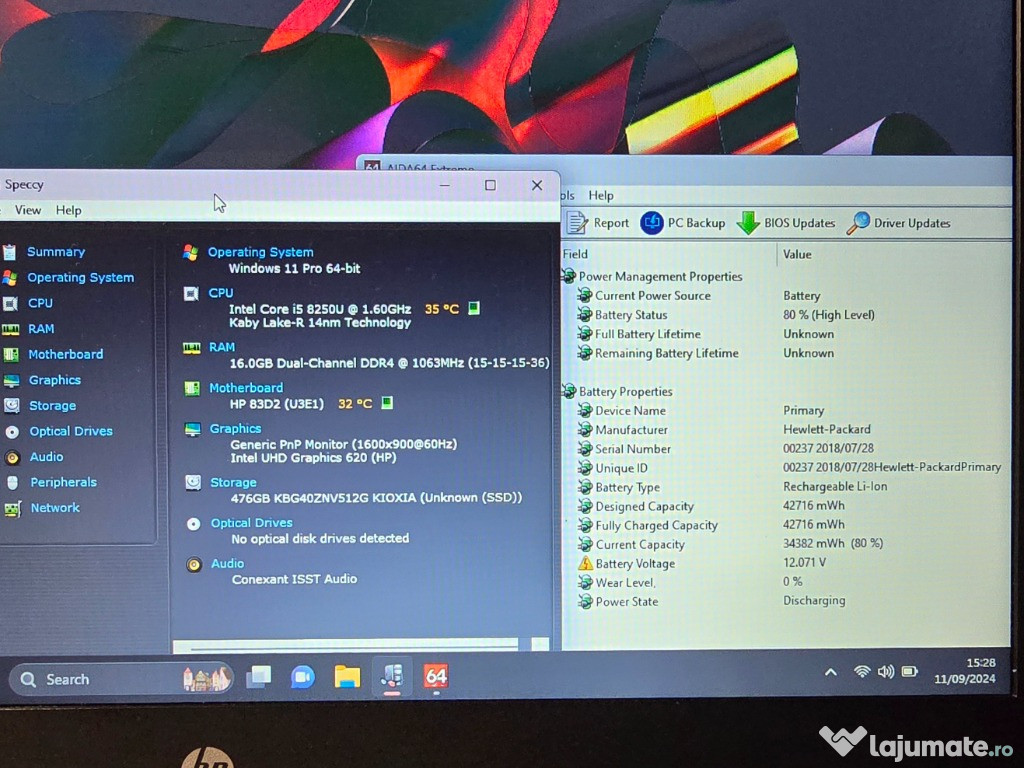Click the Network card icon in sidebar

click(12, 508)
